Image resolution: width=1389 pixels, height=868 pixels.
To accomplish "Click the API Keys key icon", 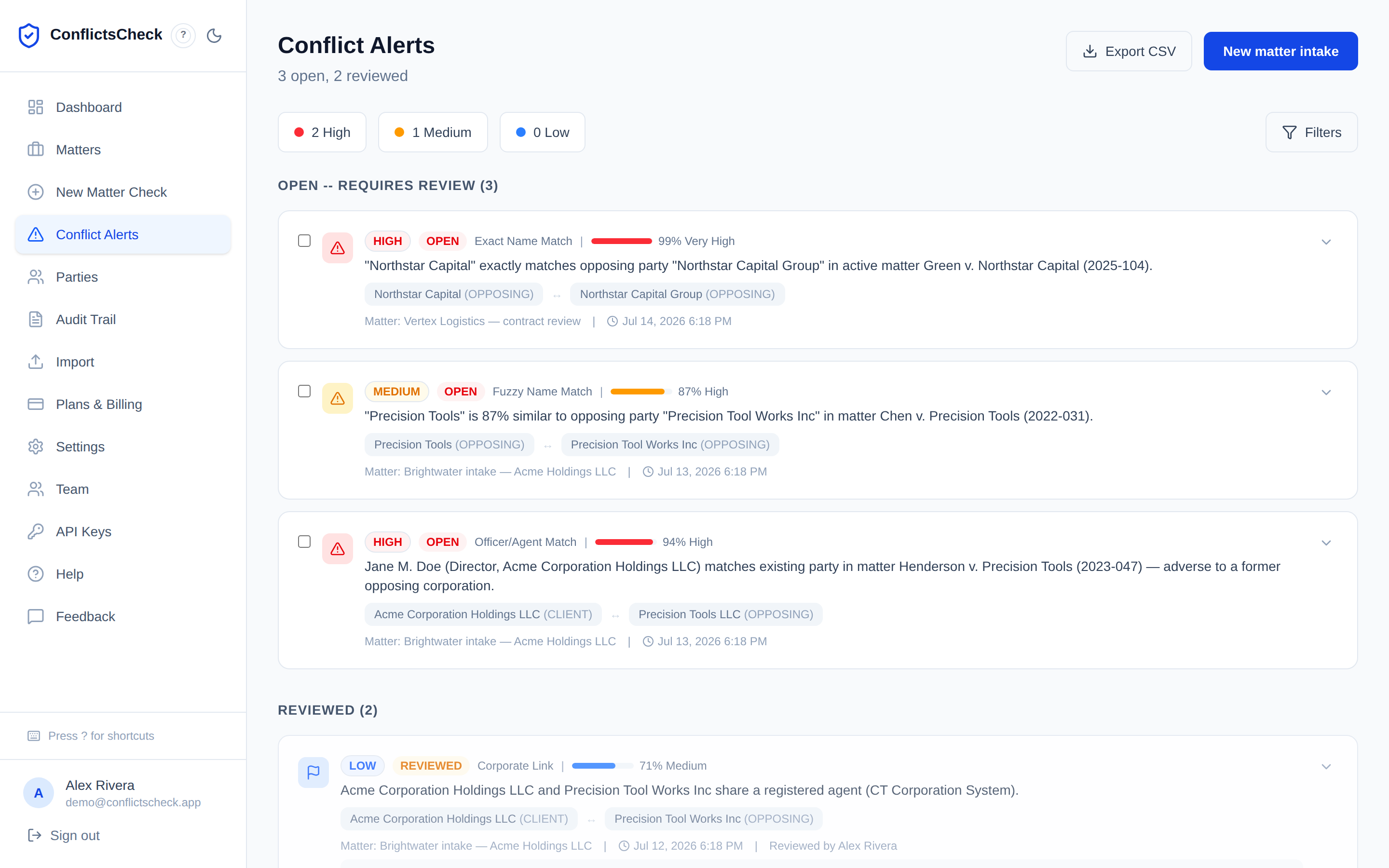I will click(36, 532).
